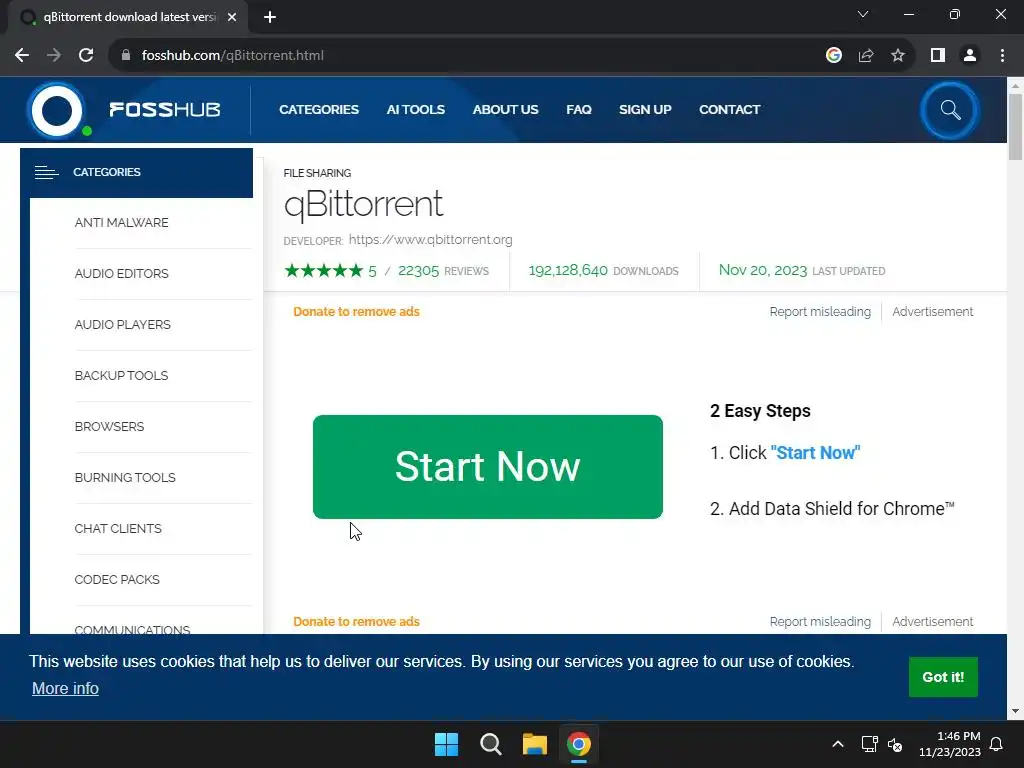Open the tab search chevron
This screenshot has height=768, width=1024.
click(x=863, y=14)
